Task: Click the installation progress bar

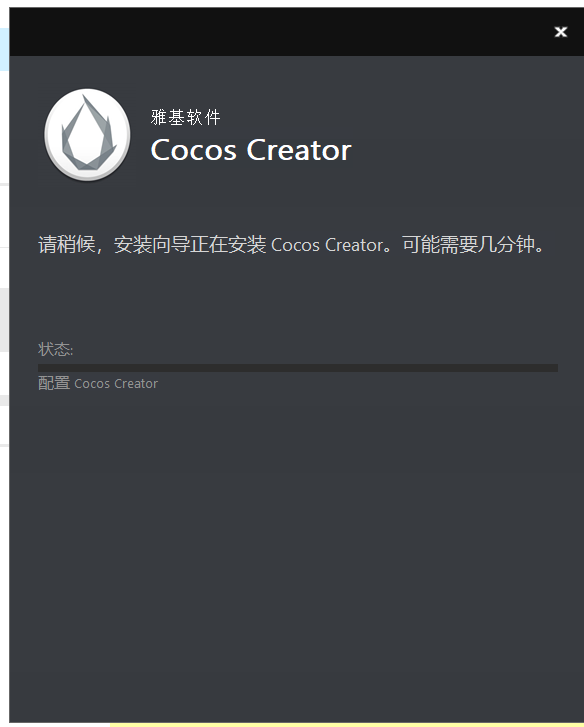Action: coord(298,368)
